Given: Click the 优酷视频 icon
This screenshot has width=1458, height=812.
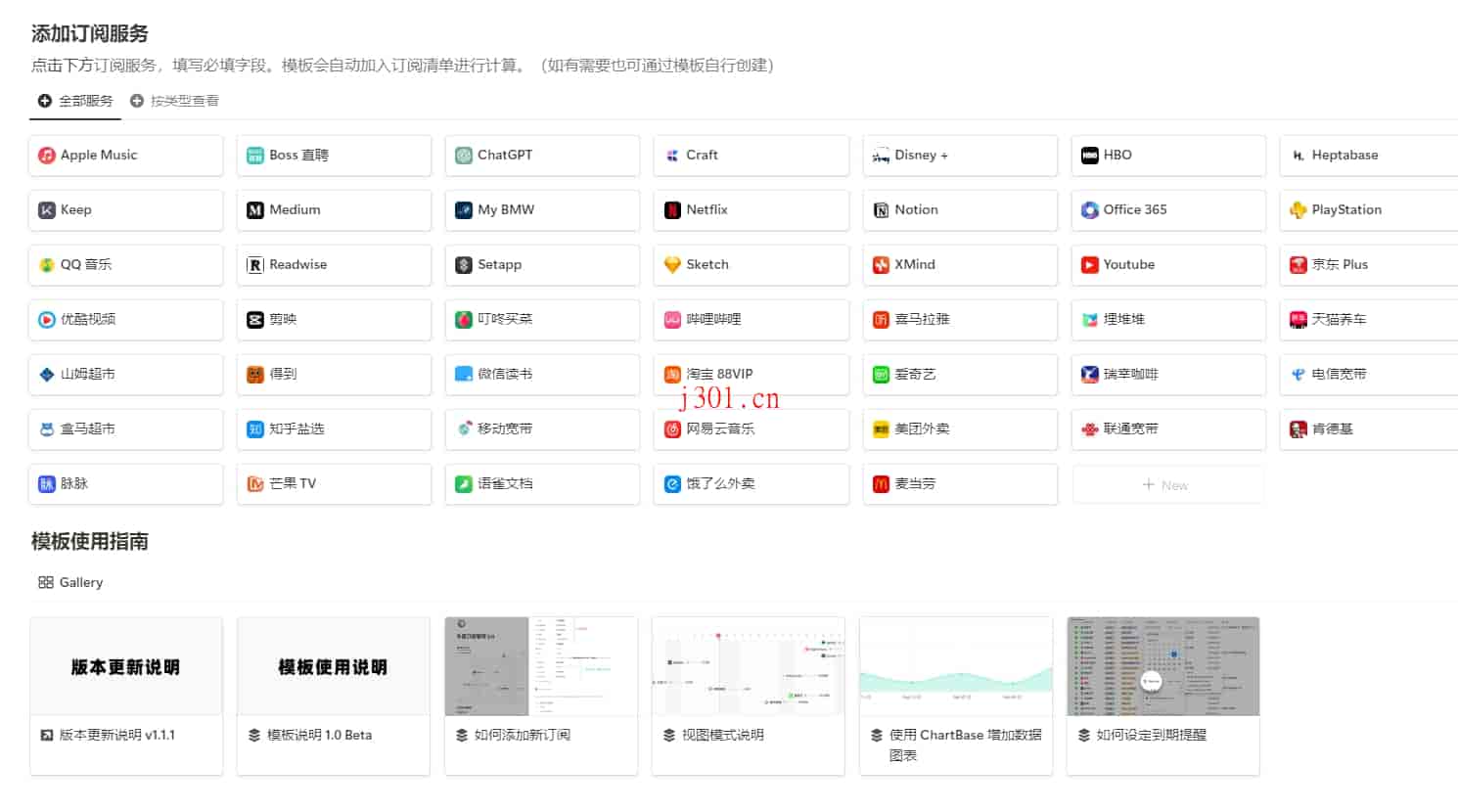Looking at the screenshot, I should [x=47, y=320].
